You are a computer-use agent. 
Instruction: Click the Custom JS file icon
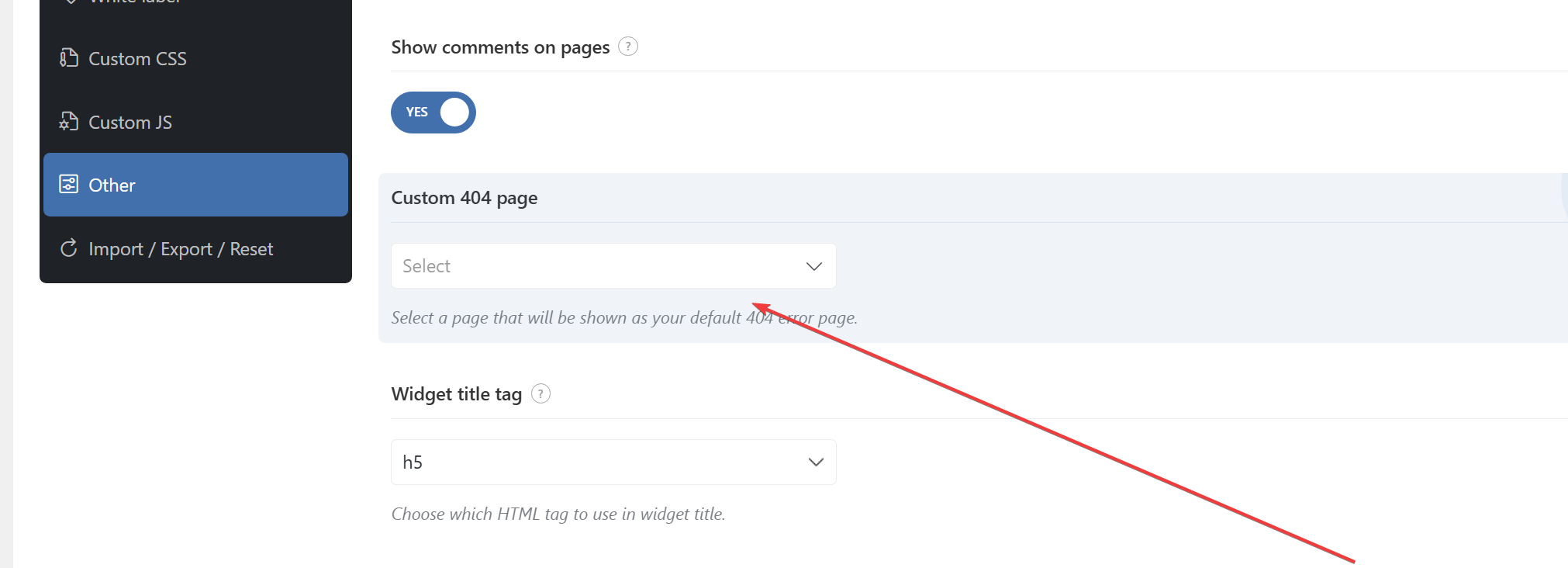pos(69,122)
